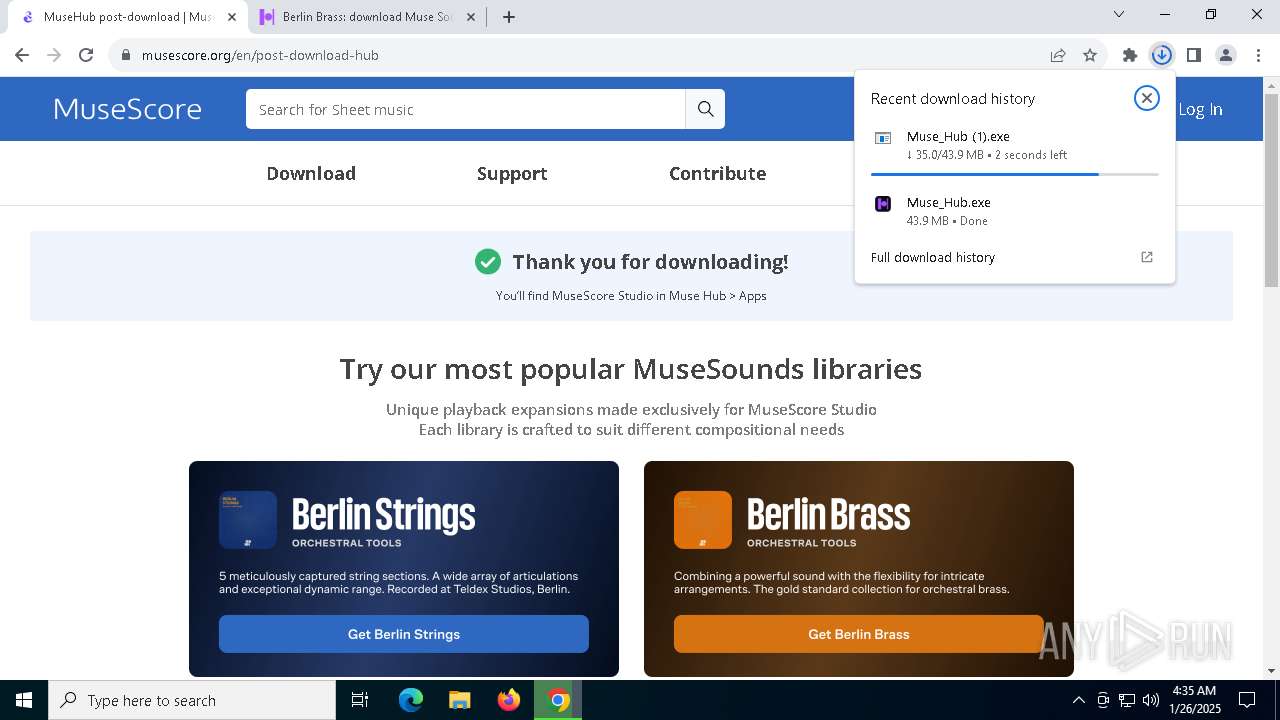This screenshot has height=720, width=1280.
Task: Click the MuseScore logo
Action: pyautogui.click(x=127, y=108)
